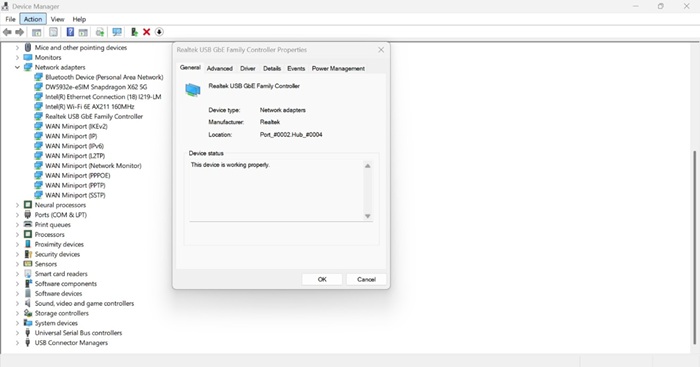
Task: Click the Bluetooth Device adapter icon
Action: pyautogui.click(x=38, y=77)
